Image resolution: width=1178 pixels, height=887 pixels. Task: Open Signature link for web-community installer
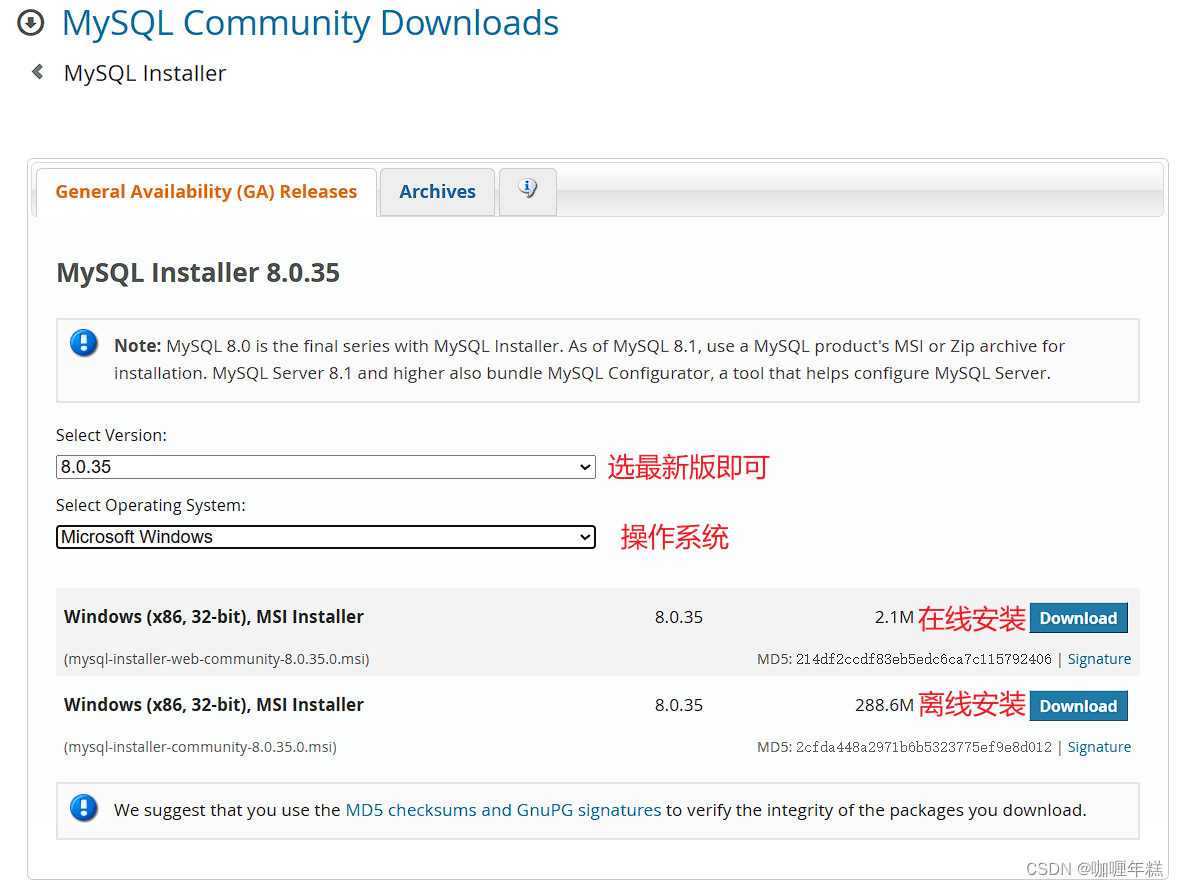pos(1099,659)
